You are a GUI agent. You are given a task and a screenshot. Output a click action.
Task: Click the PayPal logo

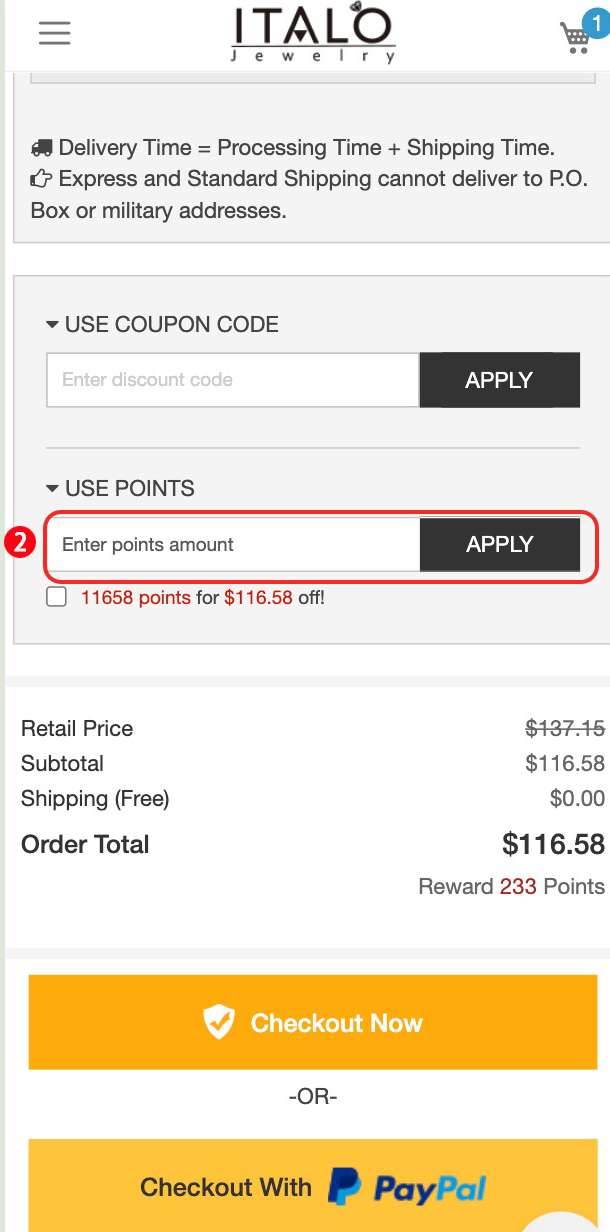pyautogui.click(x=408, y=1187)
